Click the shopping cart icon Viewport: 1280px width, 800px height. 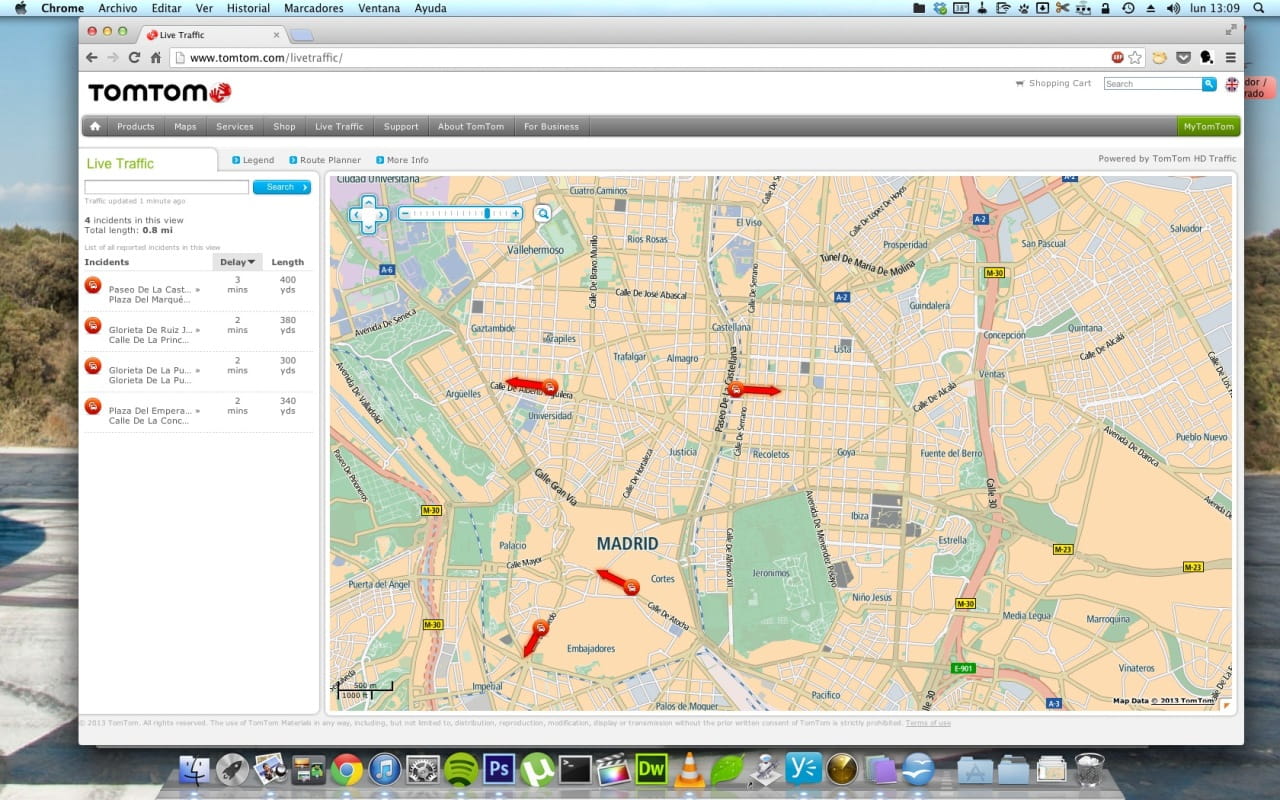[x=1020, y=84]
